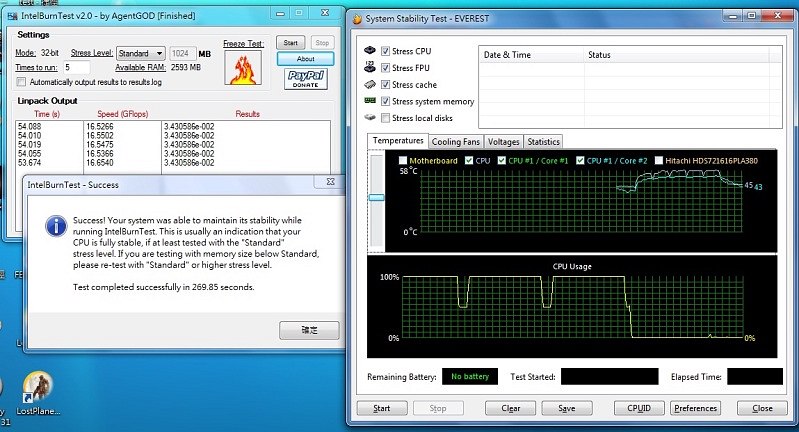799x432 pixels.
Task: Toggle CPU #1 / Core #1 checkbox
Action: (502, 160)
